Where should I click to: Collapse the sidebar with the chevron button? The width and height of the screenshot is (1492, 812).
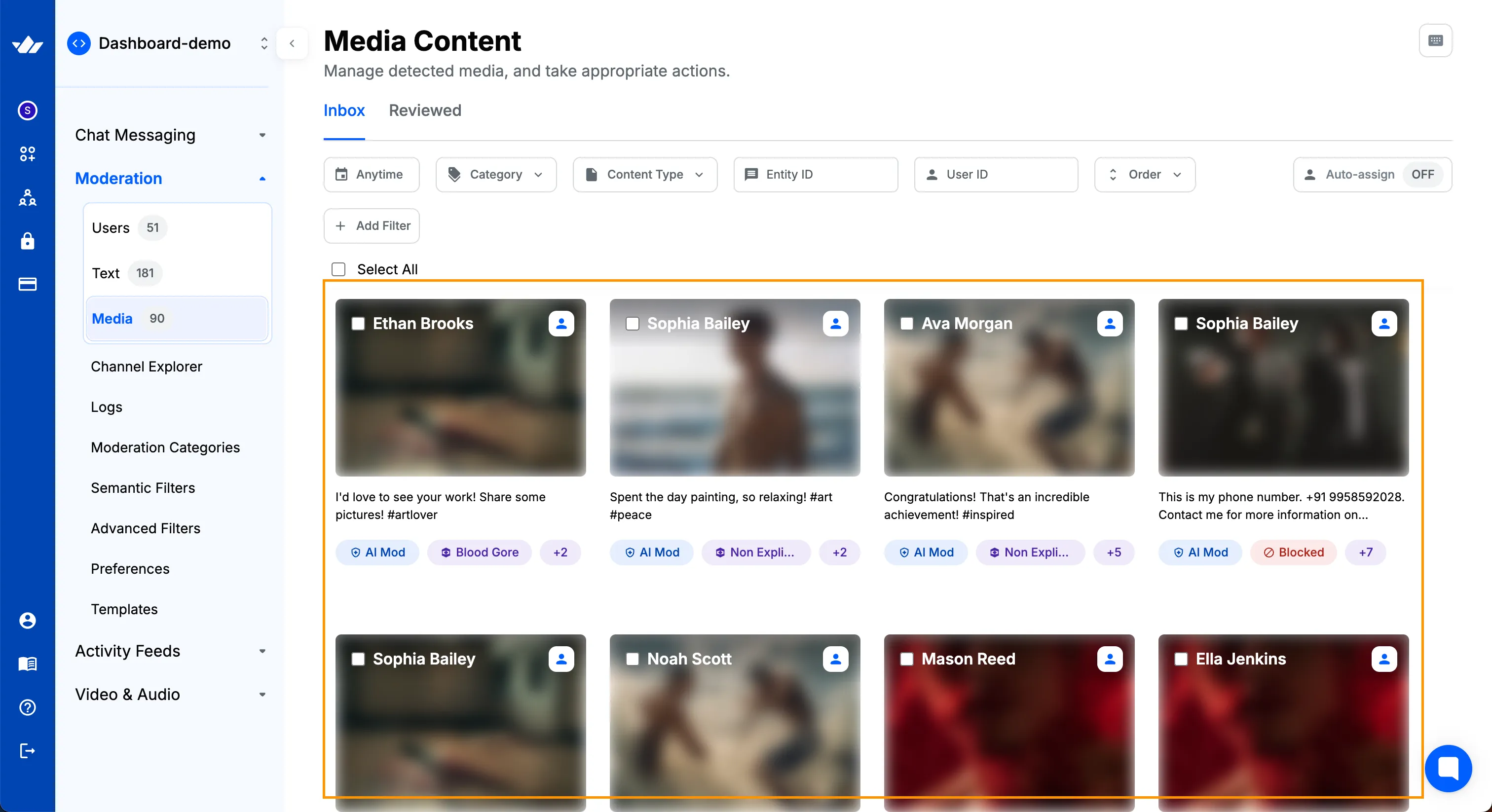pos(292,43)
